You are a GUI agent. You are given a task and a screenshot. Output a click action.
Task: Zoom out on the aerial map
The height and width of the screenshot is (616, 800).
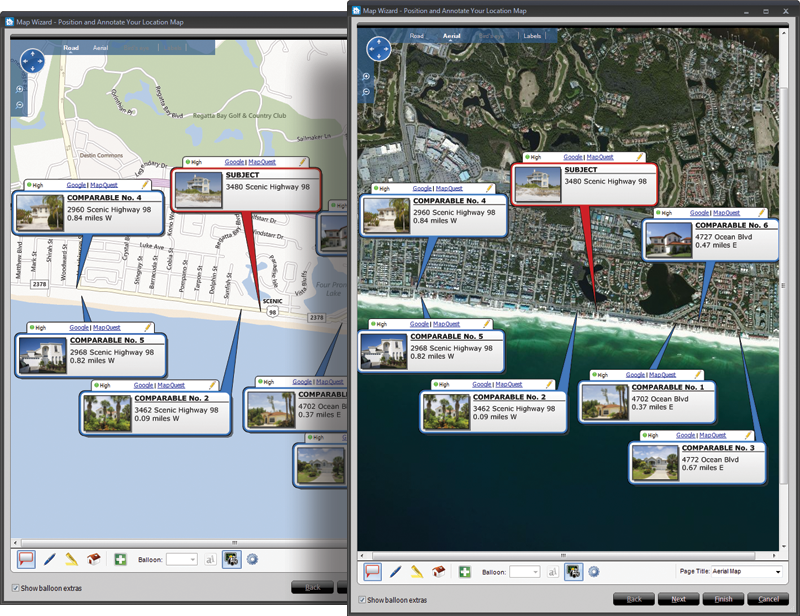[x=366, y=92]
